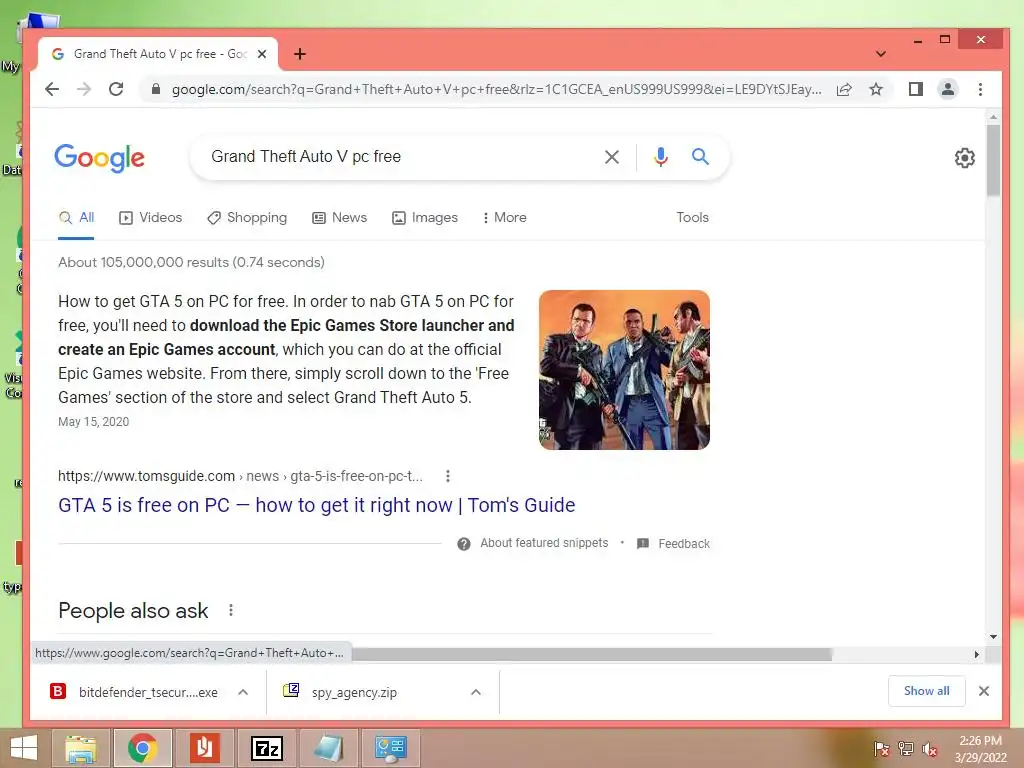The height and width of the screenshot is (768, 1024).
Task: Open 7-Zip from the taskbar
Action: (266, 748)
